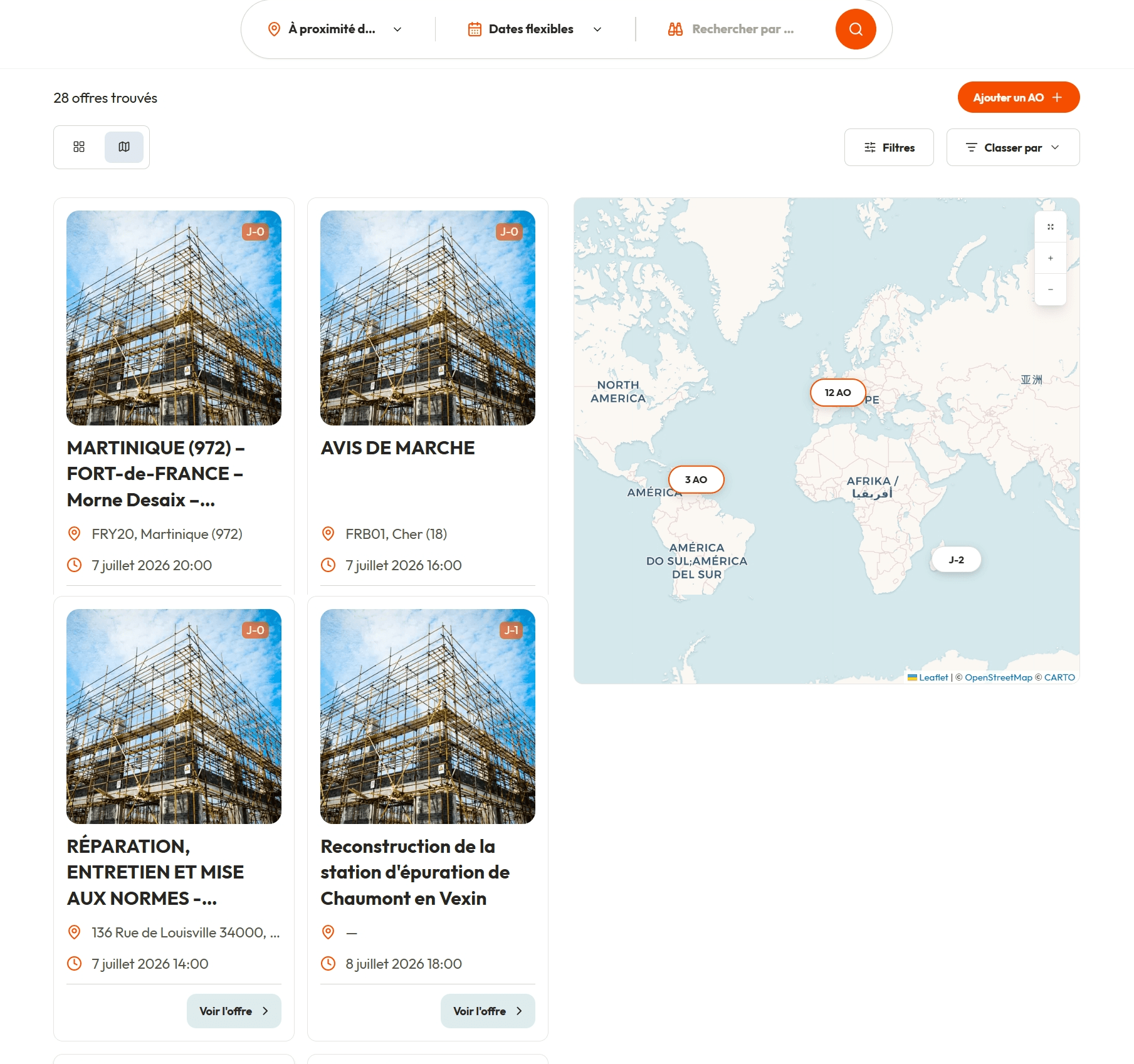This screenshot has width=1134, height=1064.
Task: Click the pin icon on the Chaumont card
Action: (x=328, y=932)
